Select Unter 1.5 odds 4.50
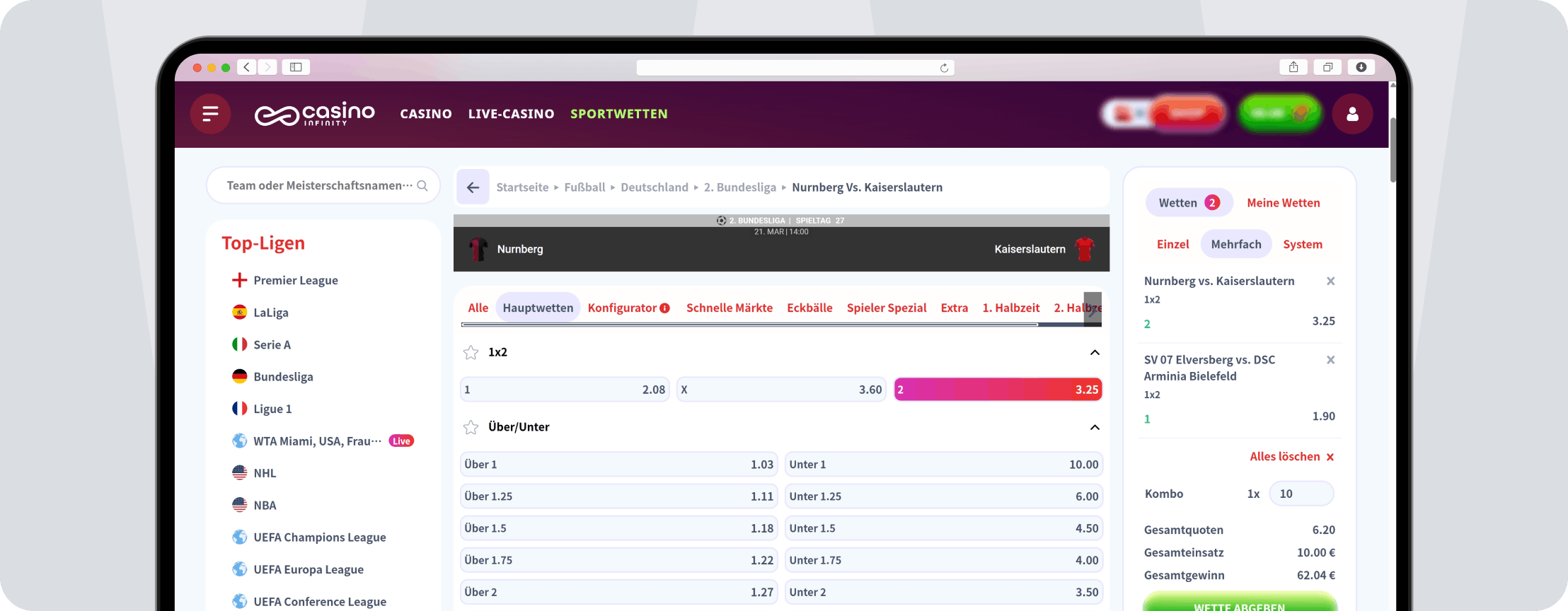 [x=944, y=528]
